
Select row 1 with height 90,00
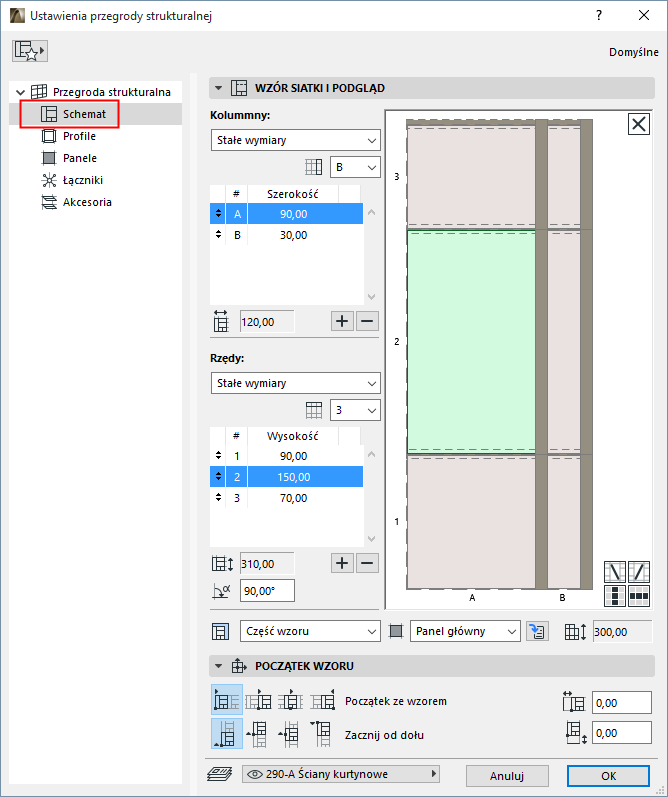(286, 456)
